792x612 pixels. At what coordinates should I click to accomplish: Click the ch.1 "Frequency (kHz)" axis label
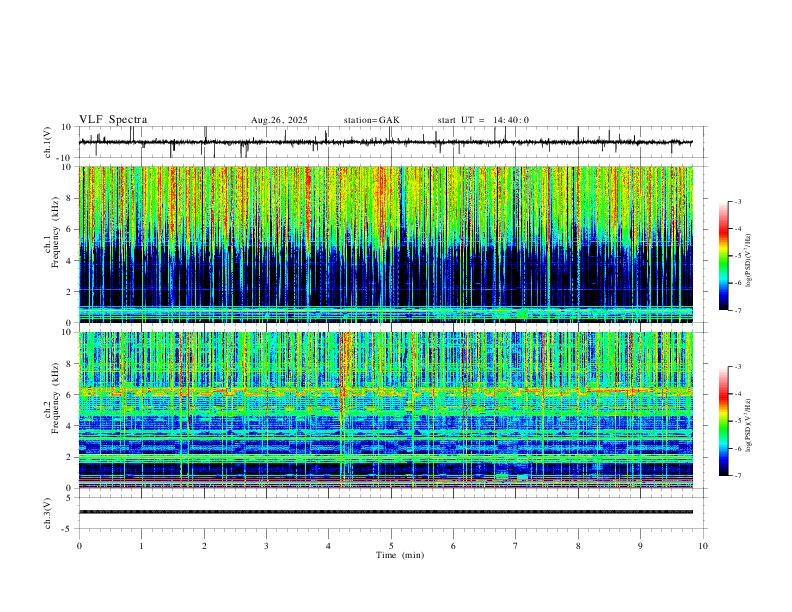(55, 231)
